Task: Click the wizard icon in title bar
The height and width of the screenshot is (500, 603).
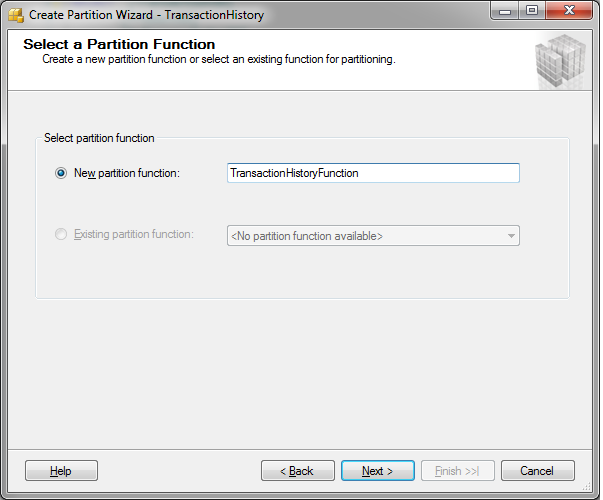Action: coord(16,15)
